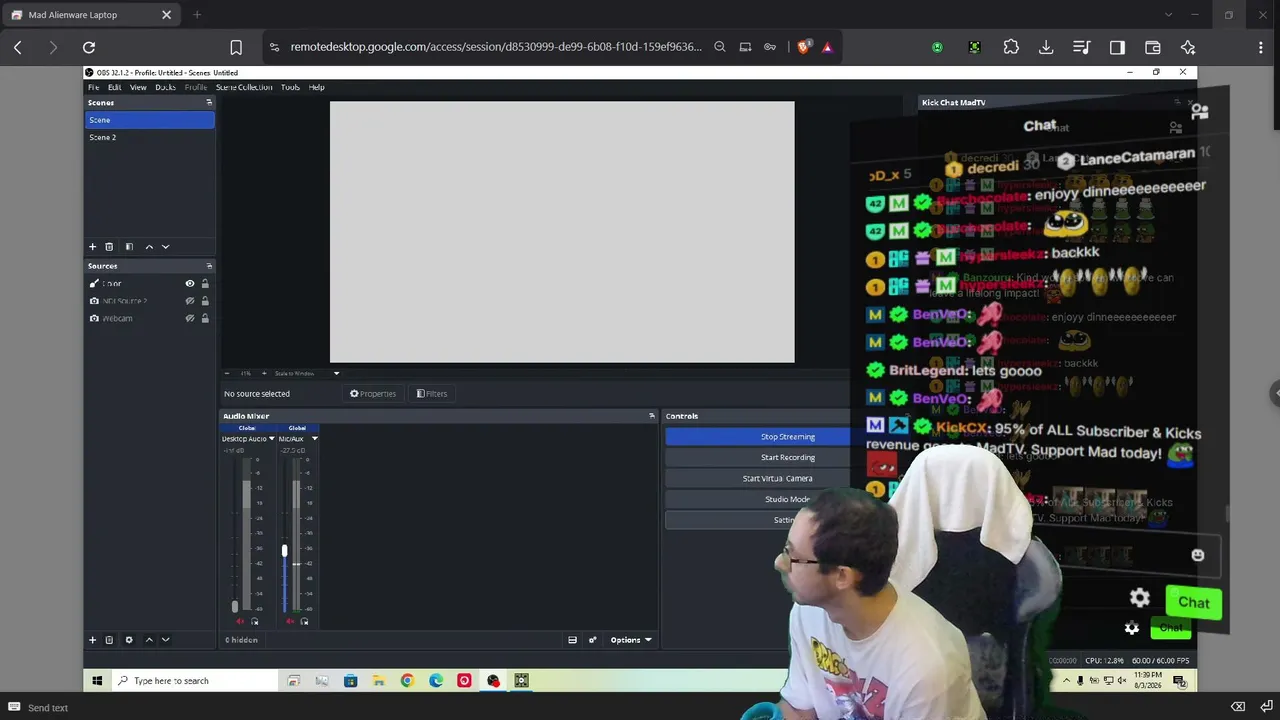Click the Brave Shields lion icon

coord(803,47)
